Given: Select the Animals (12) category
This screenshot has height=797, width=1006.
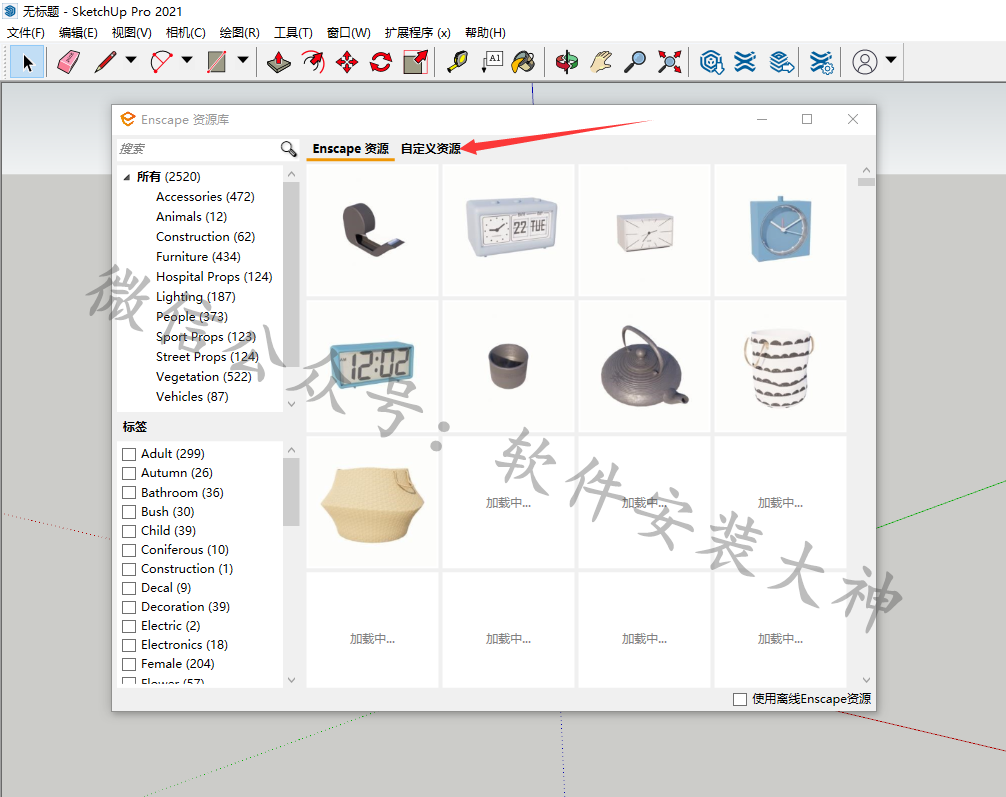Looking at the screenshot, I should click(x=191, y=217).
